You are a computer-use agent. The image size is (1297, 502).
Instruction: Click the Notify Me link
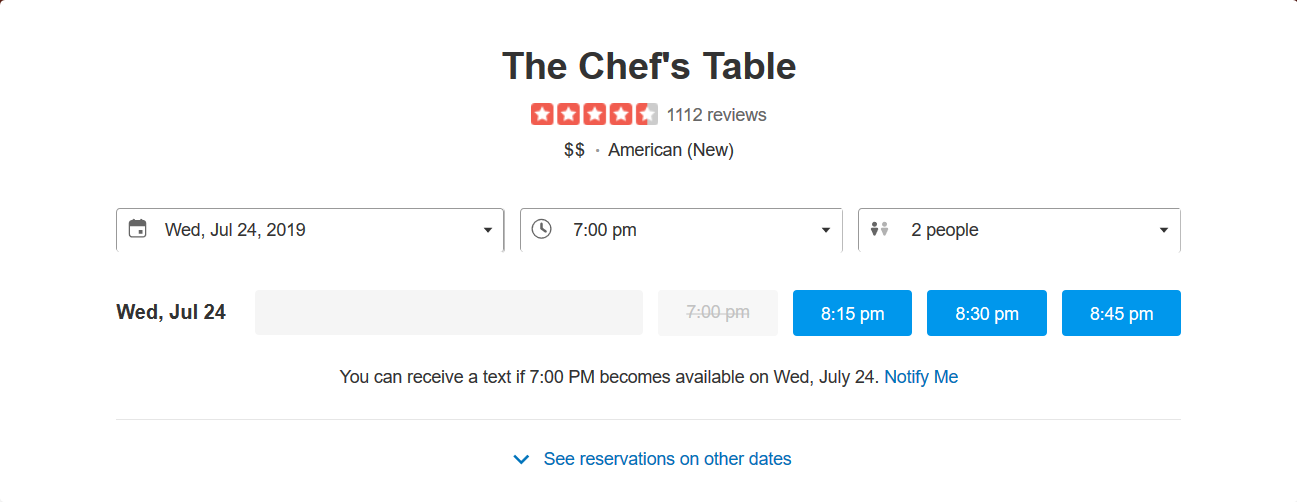pyautogui.click(x=921, y=377)
